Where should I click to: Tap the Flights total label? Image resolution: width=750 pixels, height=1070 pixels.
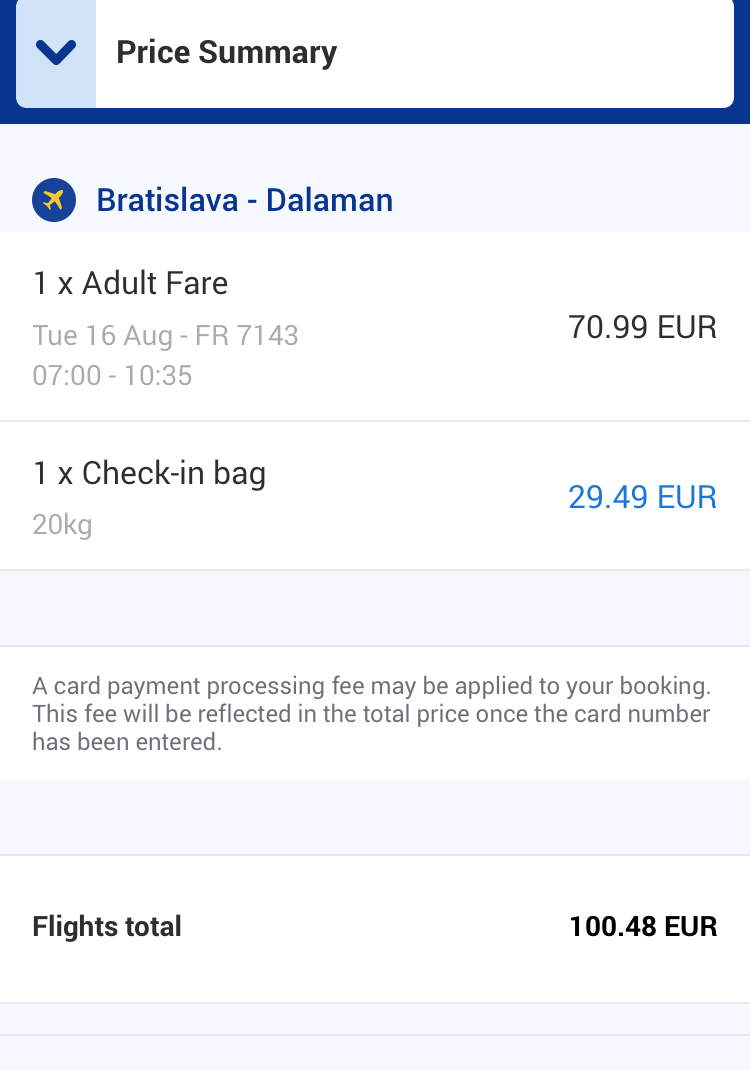(x=107, y=927)
